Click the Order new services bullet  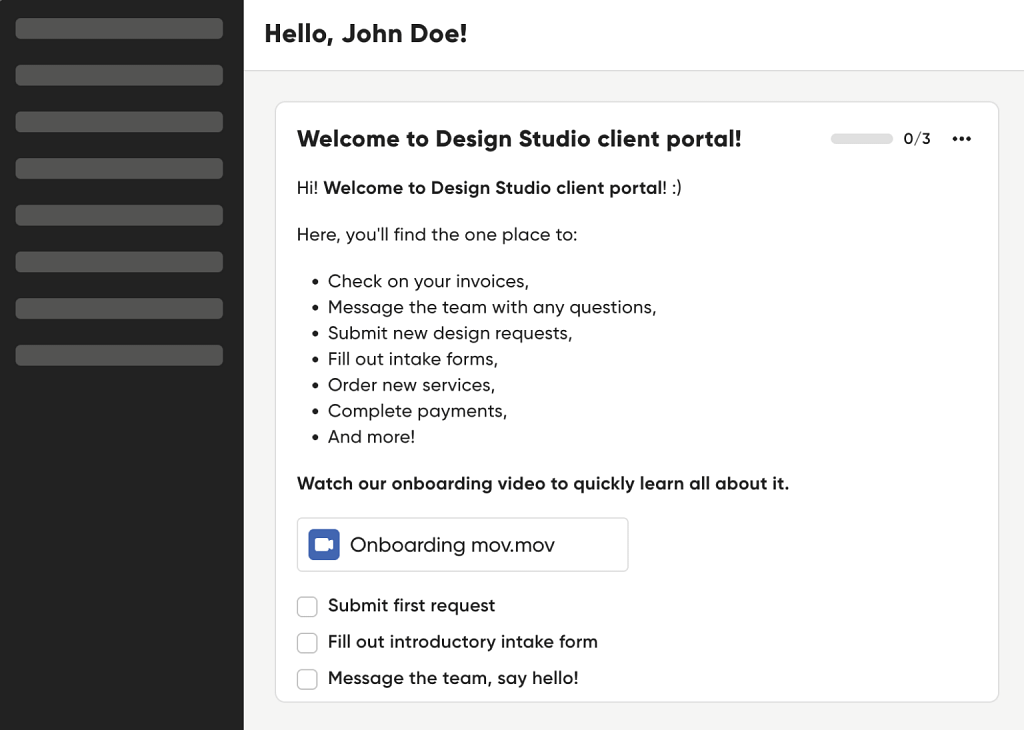pos(411,385)
